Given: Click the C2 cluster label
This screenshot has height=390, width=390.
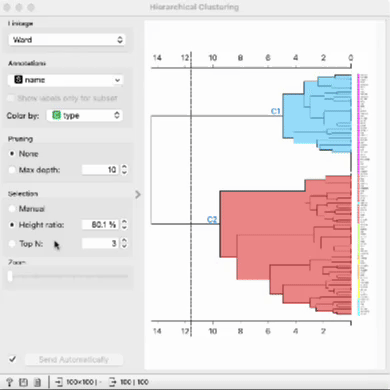Looking at the screenshot, I should (212, 219).
